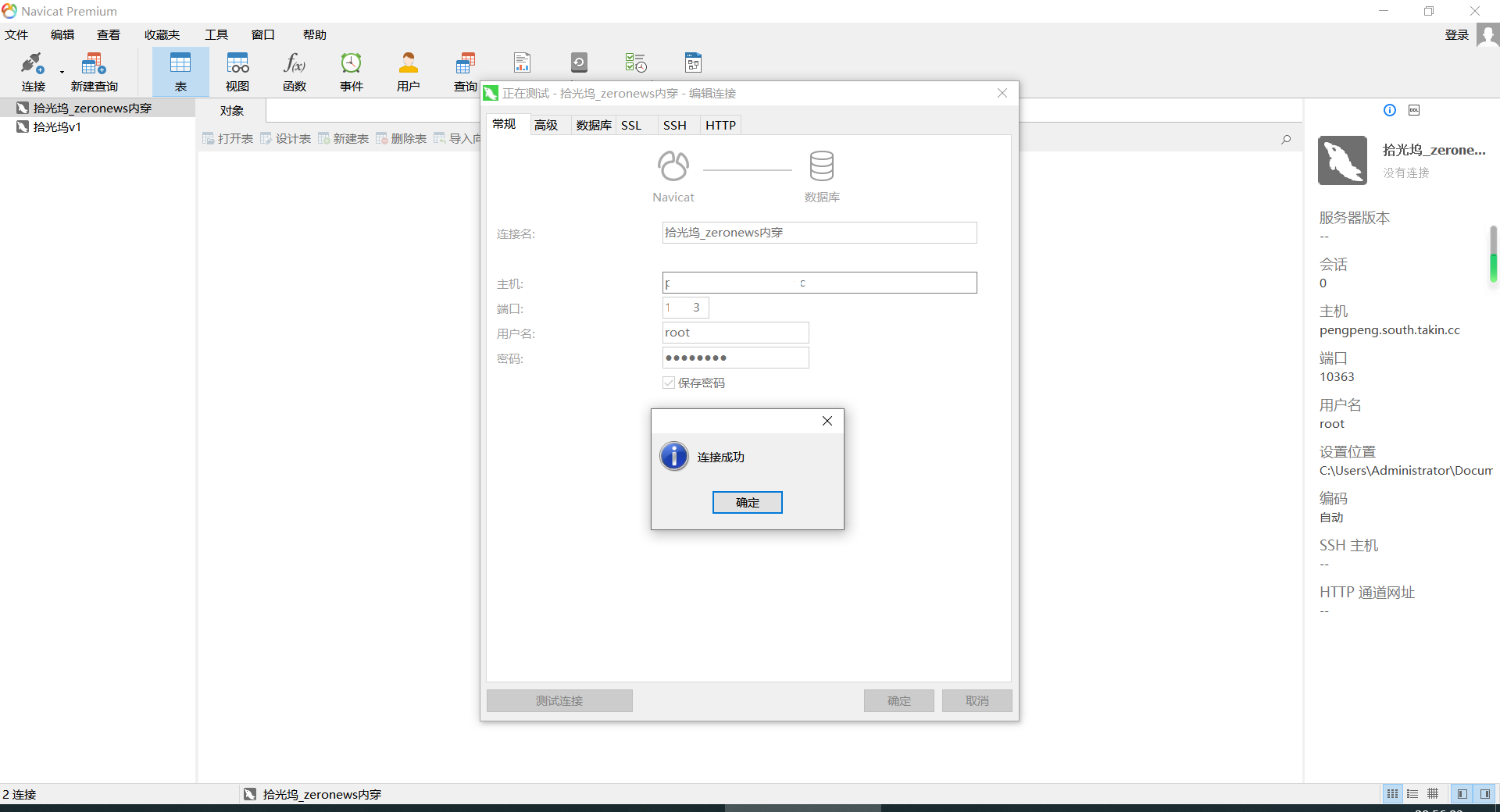Click the backup toolbar icon
The height and width of the screenshot is (812, 1500).
[x=579, y=62]
